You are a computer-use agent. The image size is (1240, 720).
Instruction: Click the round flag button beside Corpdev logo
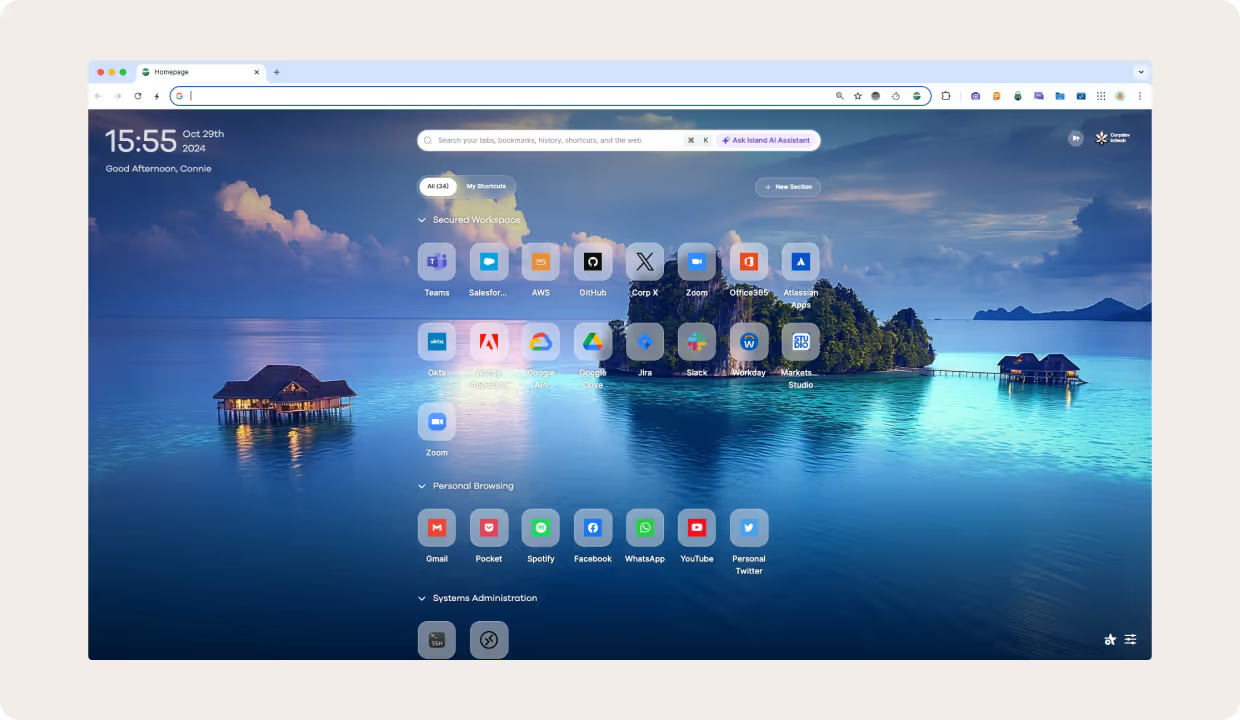[1075, 139]
